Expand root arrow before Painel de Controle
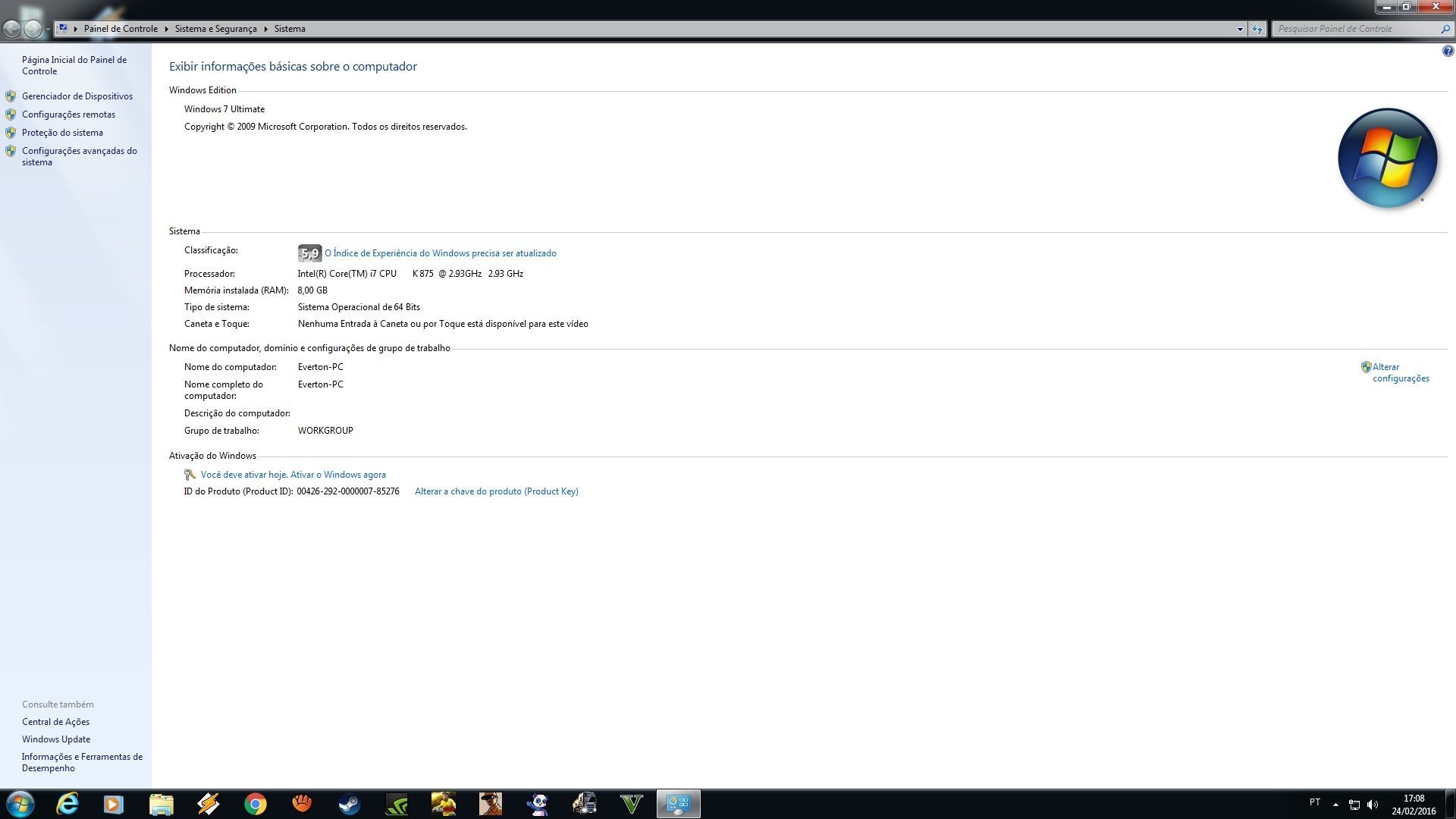The image size is (1456, 819). tap(75, 29)
